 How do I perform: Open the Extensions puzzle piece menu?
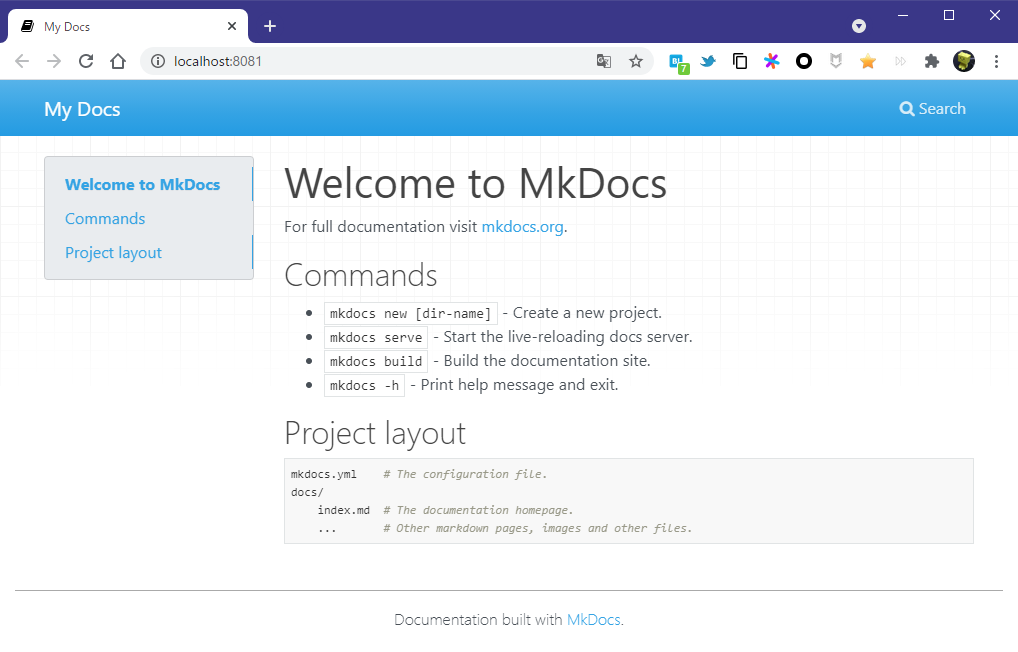(x=932, y=61)
